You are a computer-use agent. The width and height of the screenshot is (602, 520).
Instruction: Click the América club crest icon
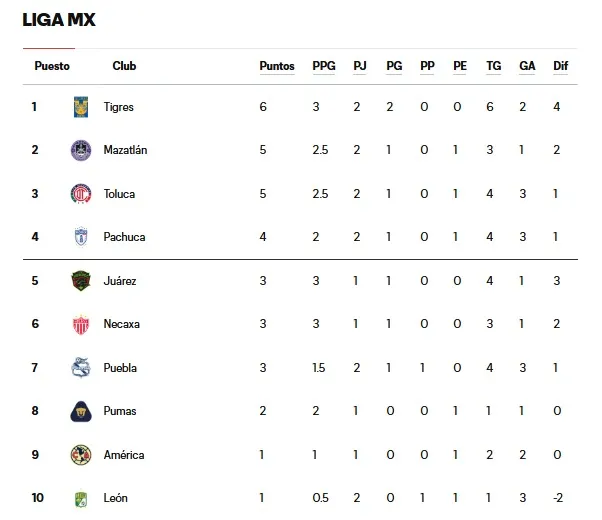[x=81, y=455]
